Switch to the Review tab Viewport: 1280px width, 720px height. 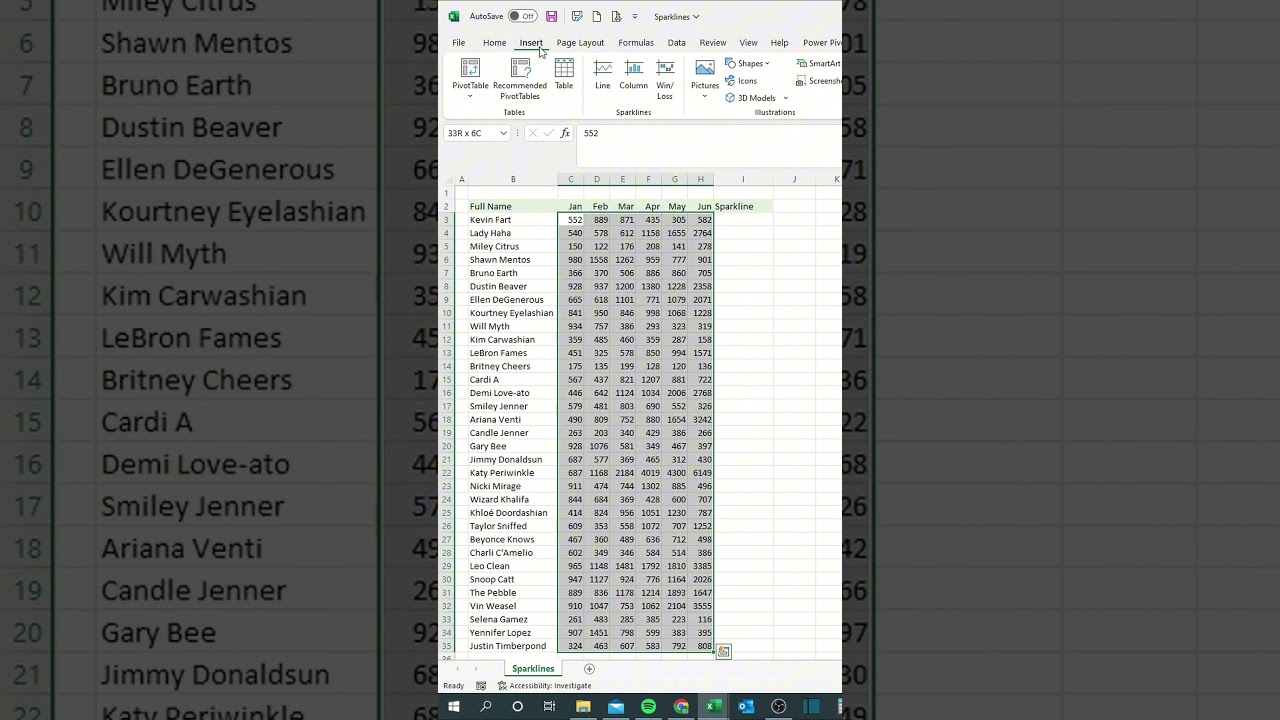point(713,43)
